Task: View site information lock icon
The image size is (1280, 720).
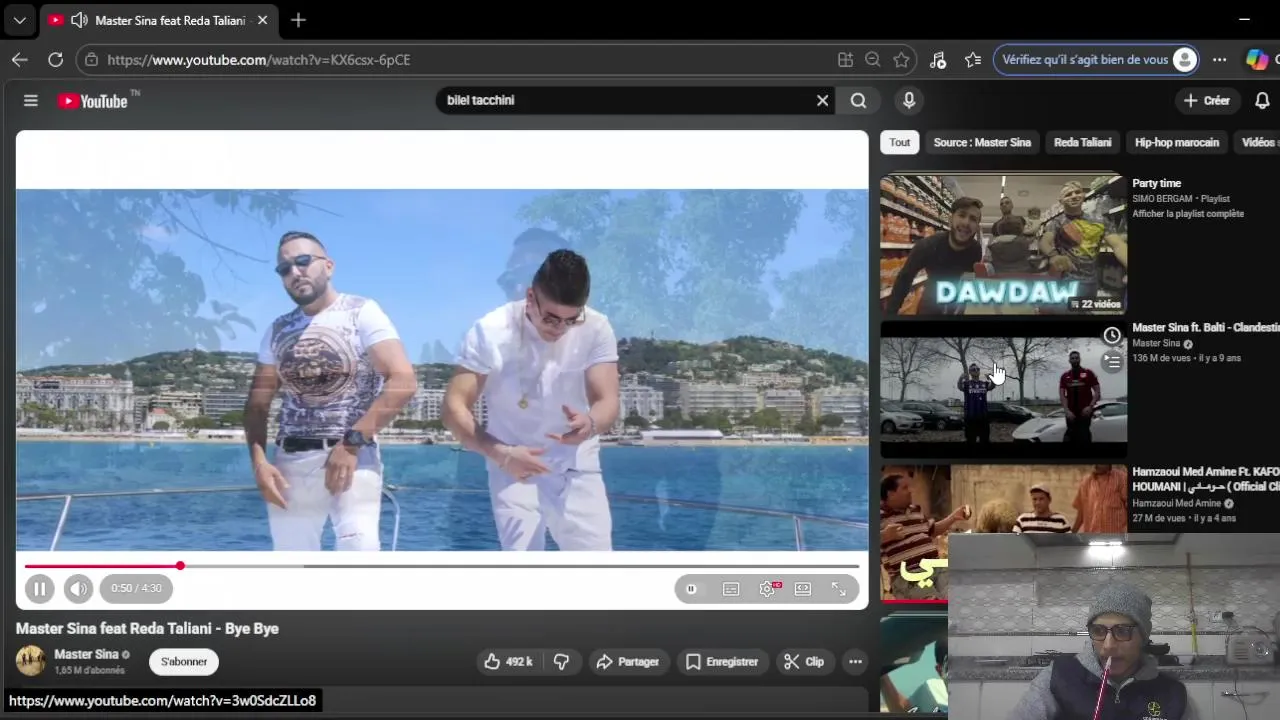Action: [91, 60]
